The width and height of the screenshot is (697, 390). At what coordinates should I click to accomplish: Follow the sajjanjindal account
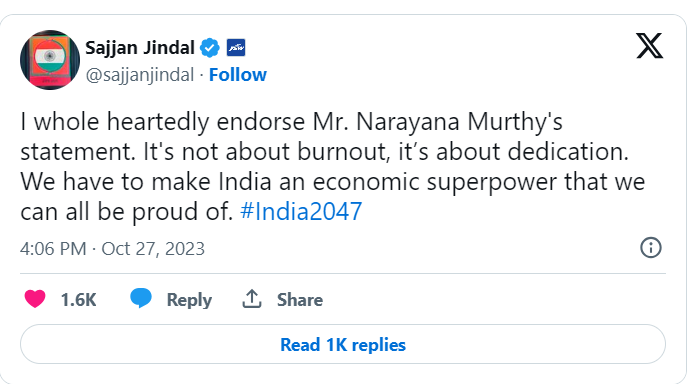[238, 75]
